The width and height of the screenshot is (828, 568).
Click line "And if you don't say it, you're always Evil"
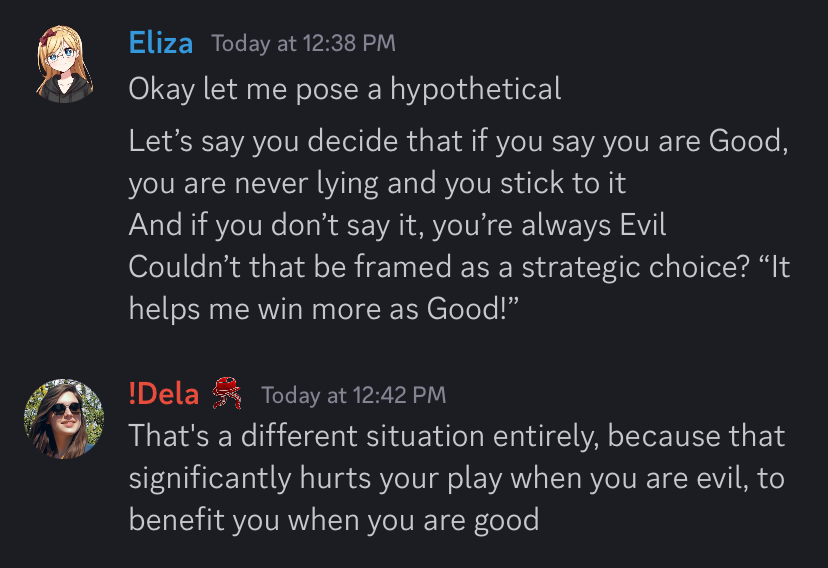pos(398,225)
